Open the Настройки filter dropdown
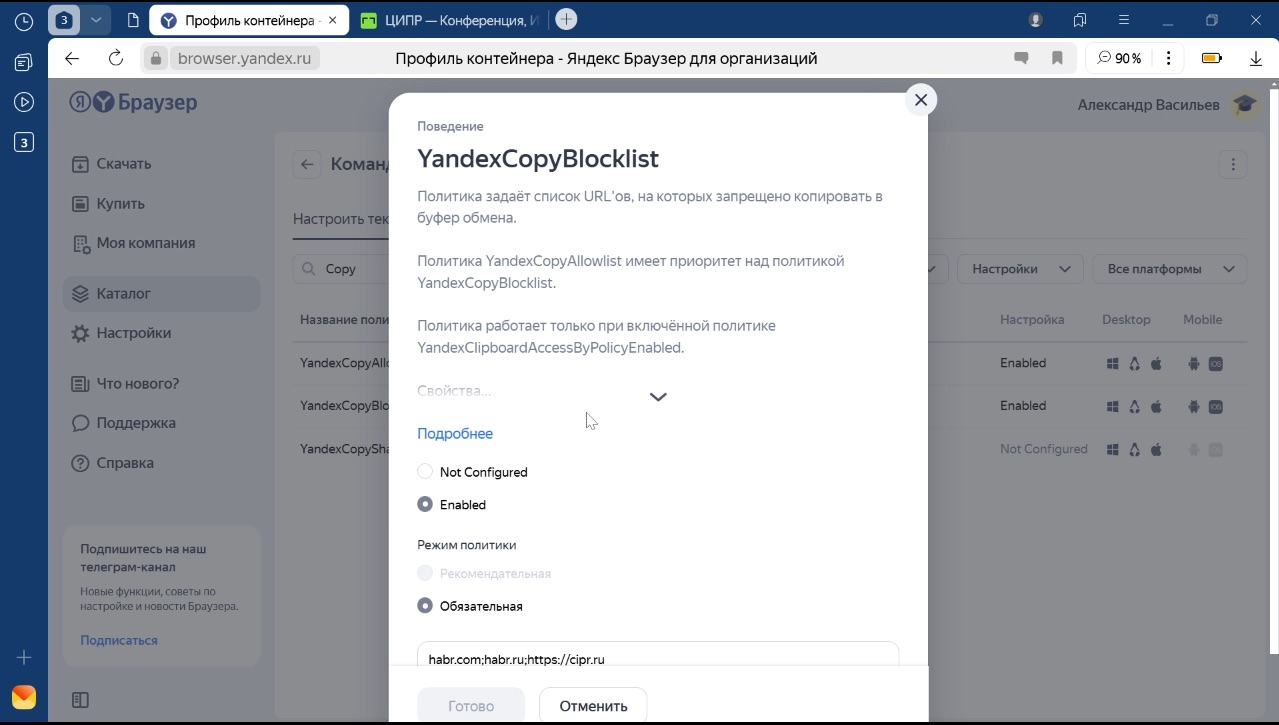This screenshot has height=725, width=1279. [1020, 269]
